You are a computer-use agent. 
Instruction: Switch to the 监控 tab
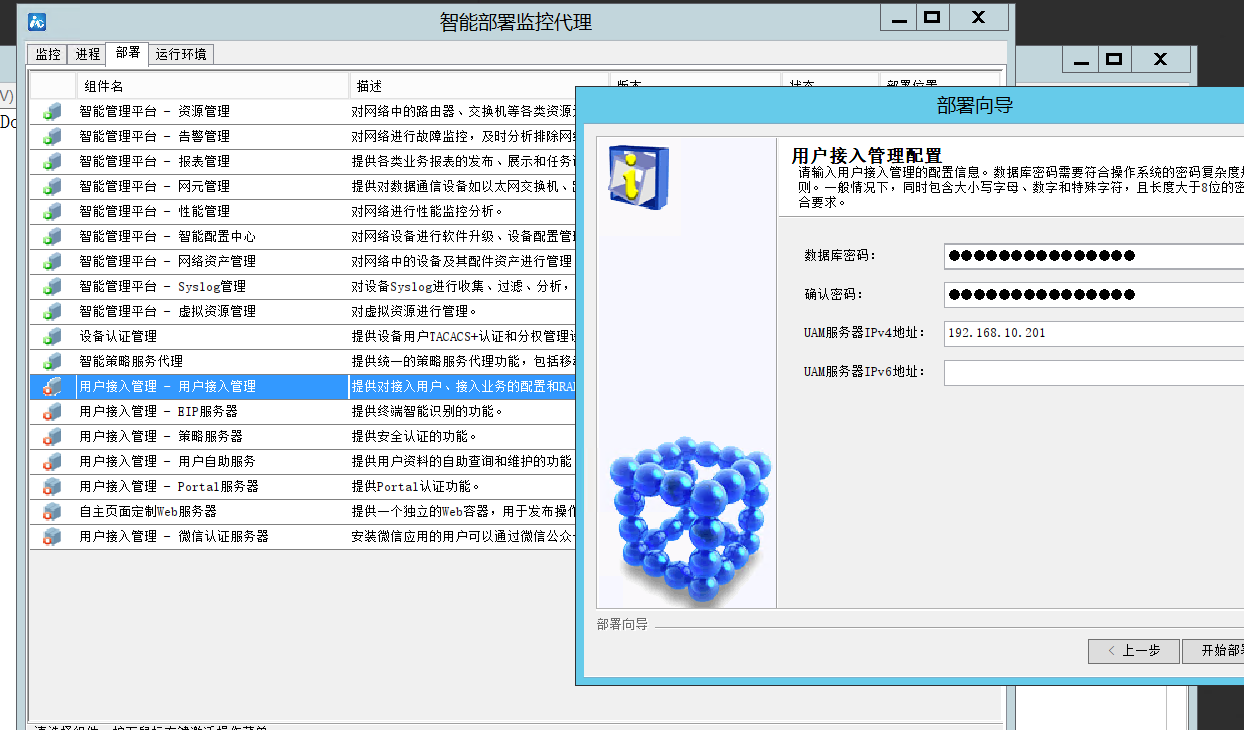coord(48,54)
